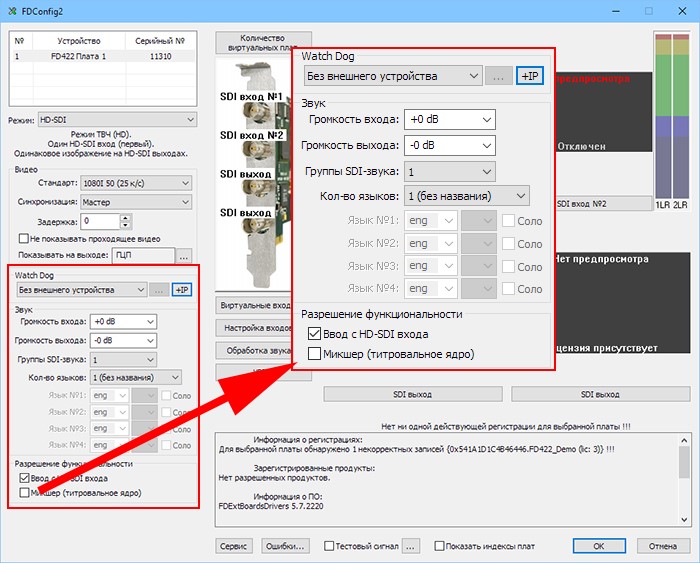
Task: Open the Ошибки... button
Action: point(285,546)
